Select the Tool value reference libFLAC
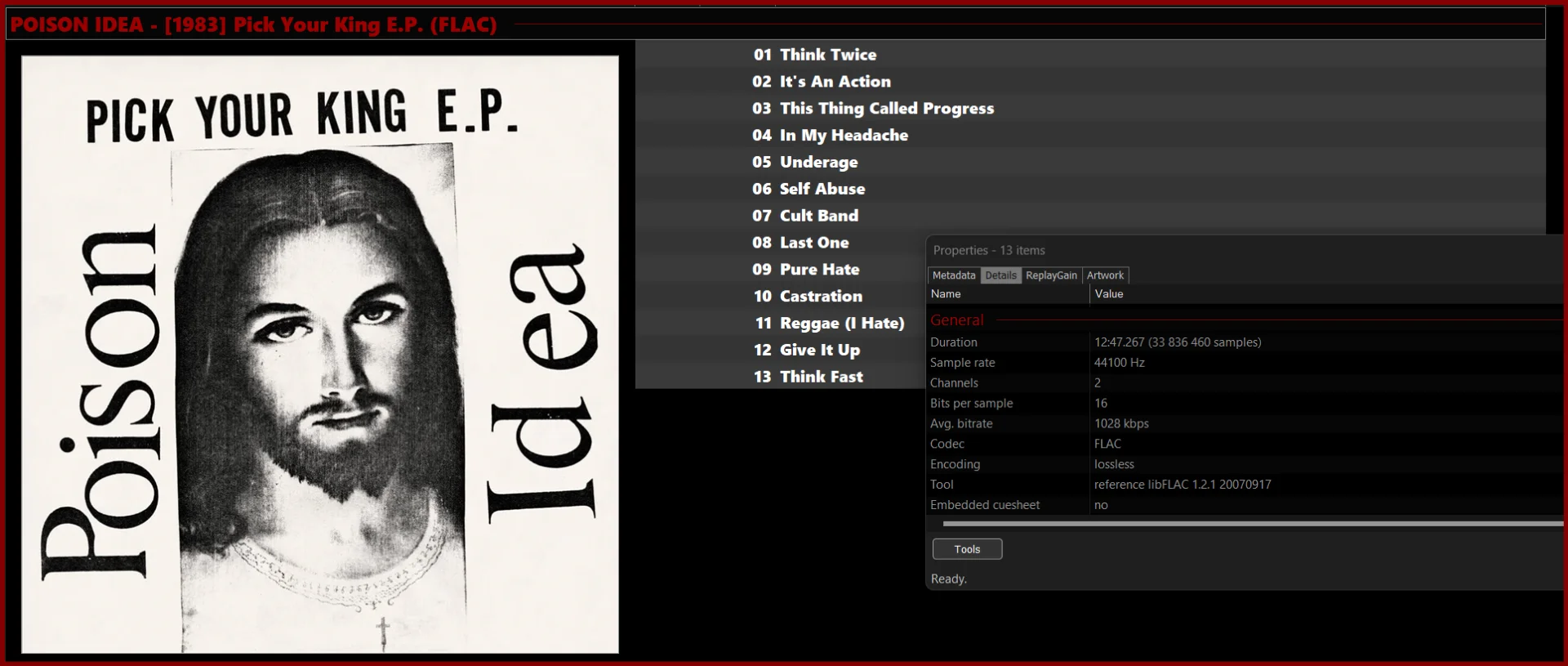Viewport: 1568px width, 666px height. (x=1183, y=485)
